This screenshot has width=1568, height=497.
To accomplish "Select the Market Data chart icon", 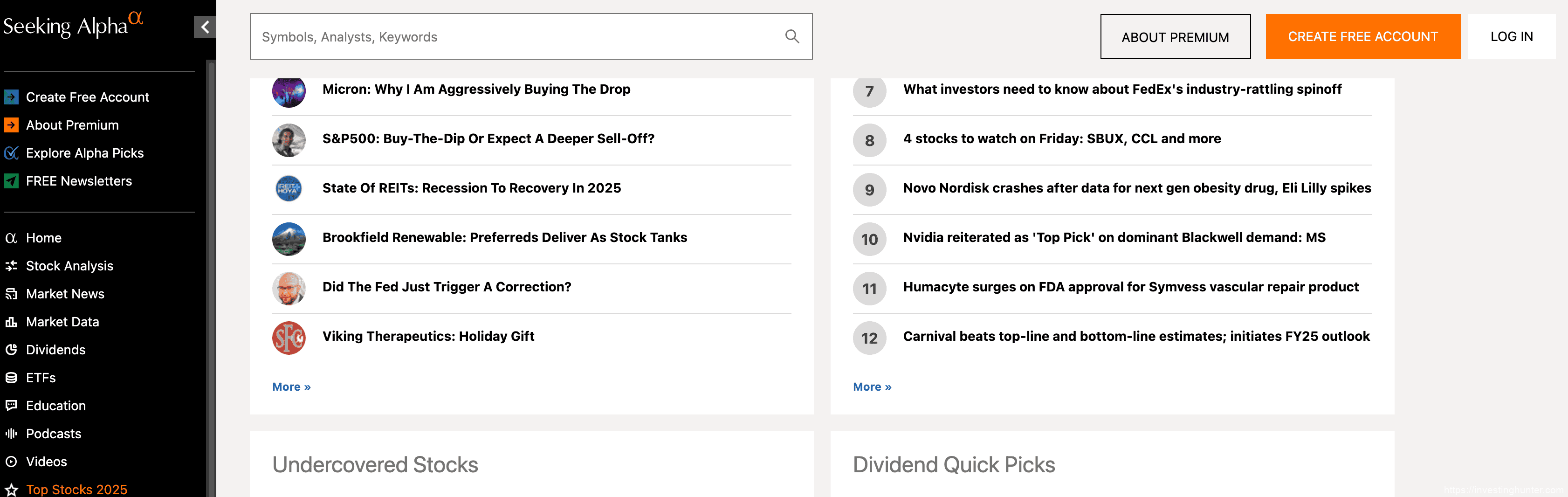I will (x=11, y=322).
